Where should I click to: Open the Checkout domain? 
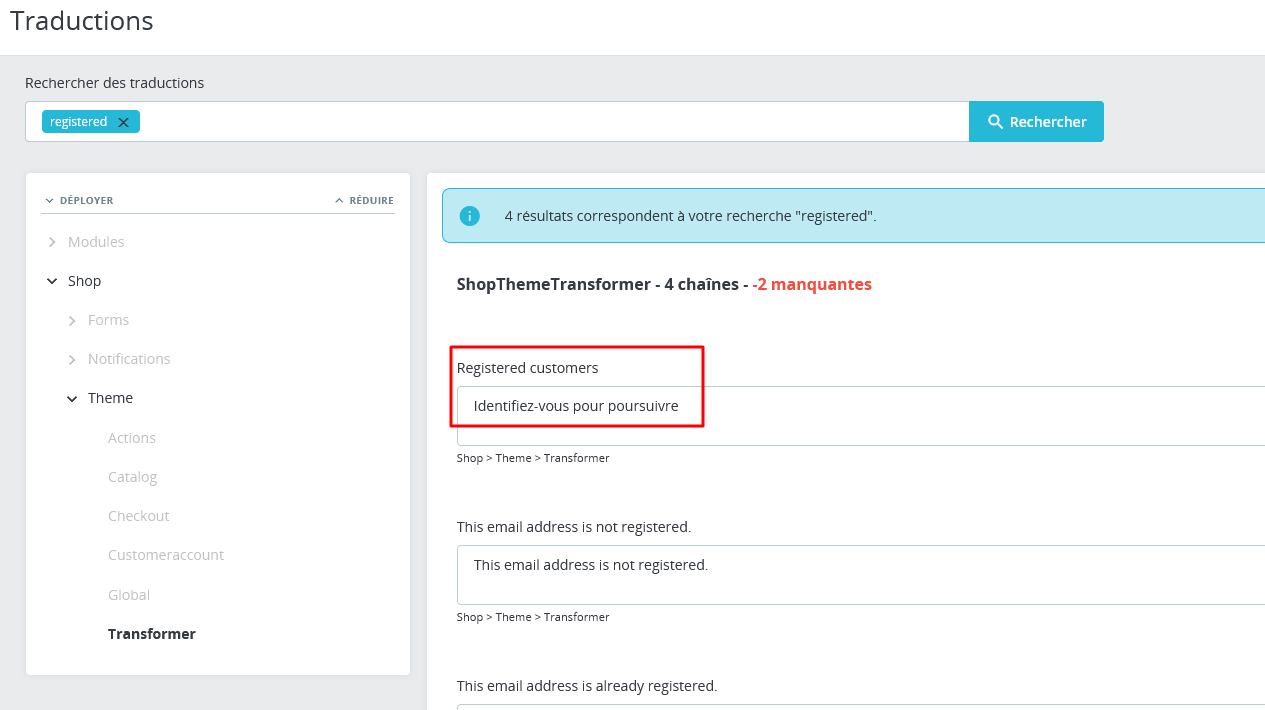click(x=139, y=516)
